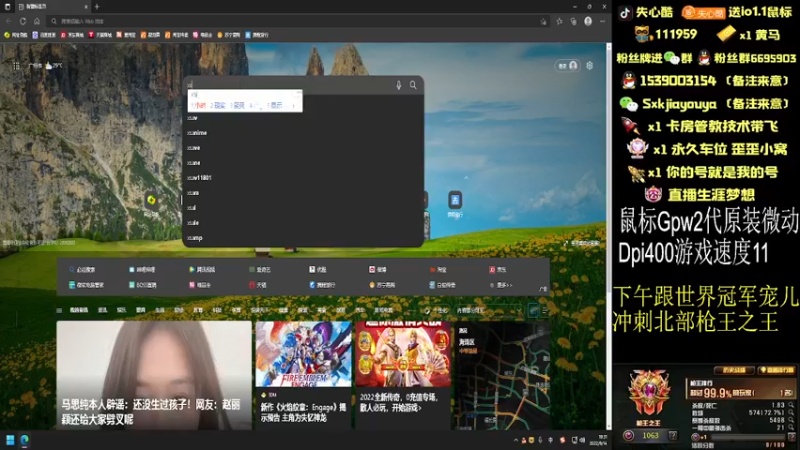Open the Fire Emblem Engage news card
The image size is (800, 450).
(304, 375)
